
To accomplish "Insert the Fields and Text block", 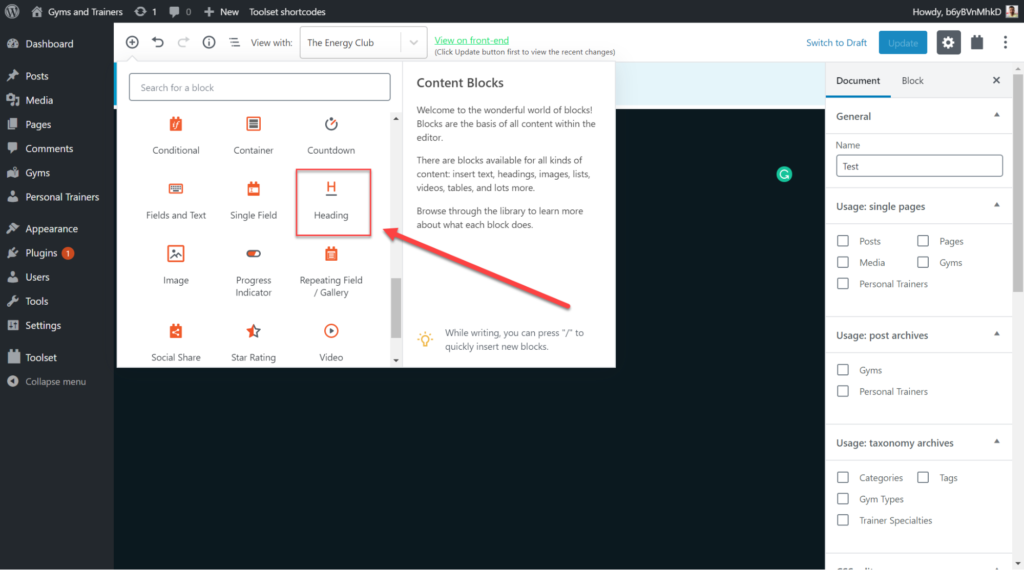I will (176, 201).
